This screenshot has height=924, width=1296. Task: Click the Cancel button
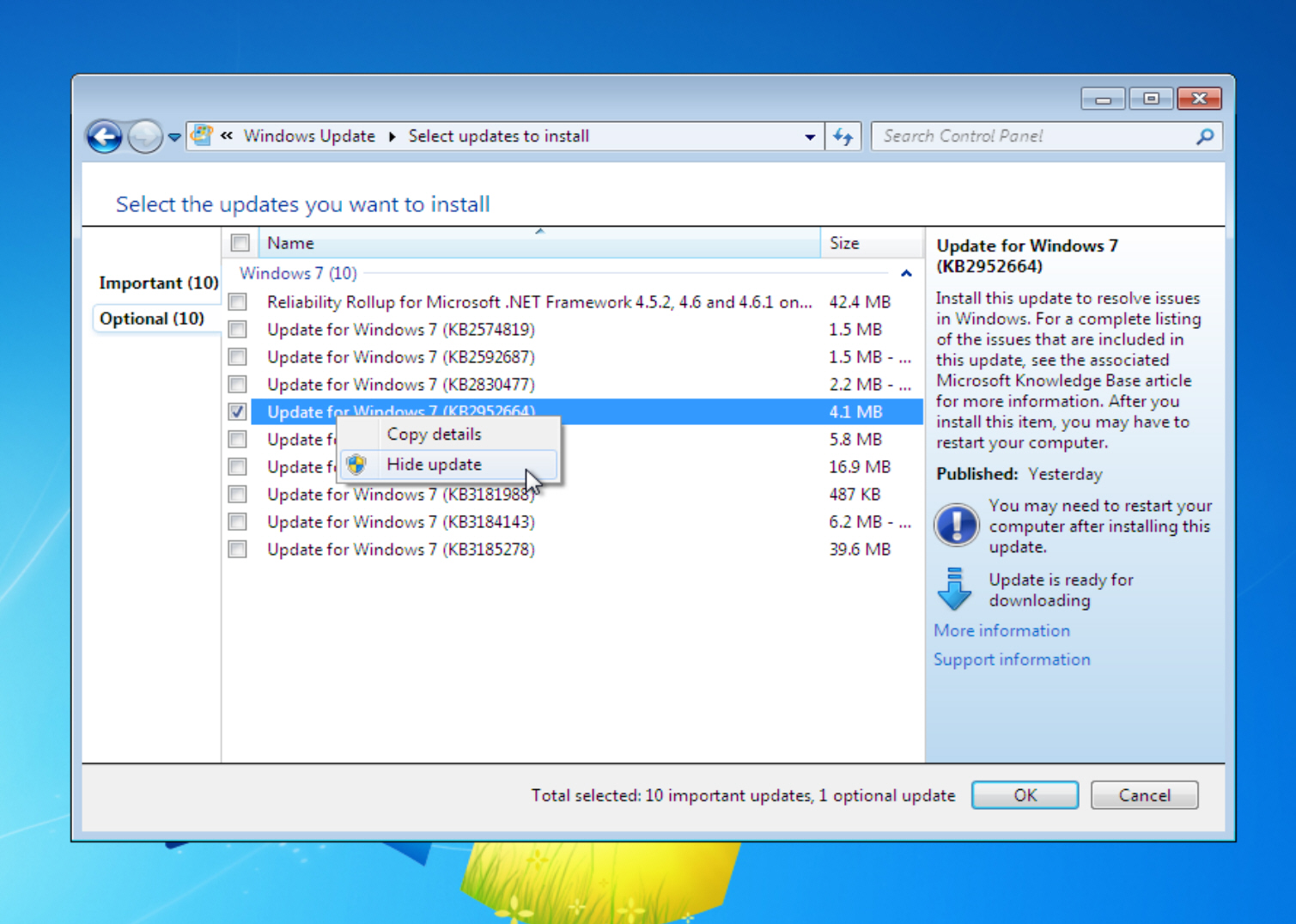tap(1144, 795)
